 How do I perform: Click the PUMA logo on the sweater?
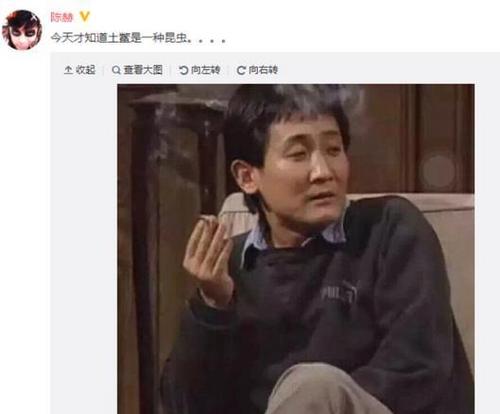tap(340, 292)
